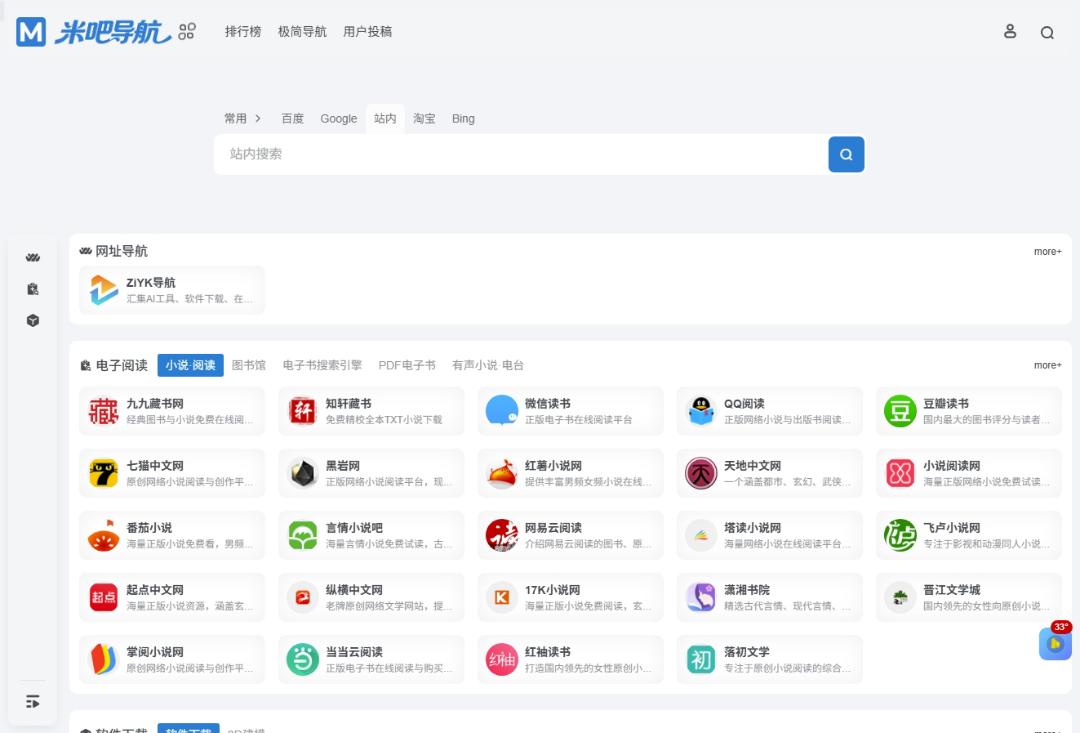
Task: Switch to 图书馆 tab
Action: click(x=249, y=365)
